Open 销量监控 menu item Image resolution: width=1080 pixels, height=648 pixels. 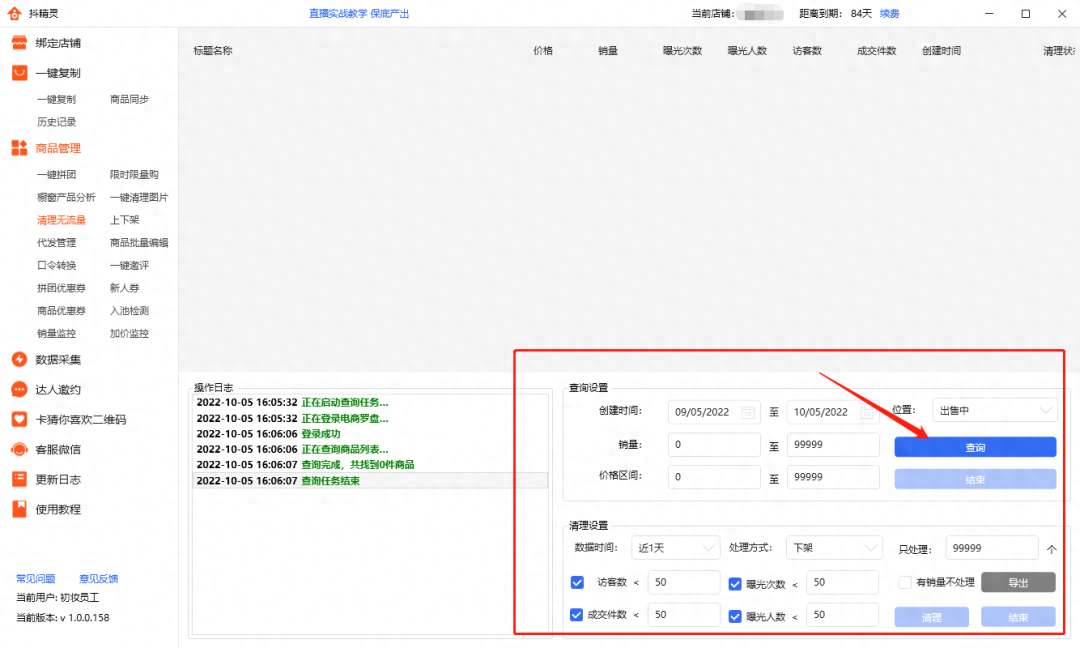pos(56,333)
